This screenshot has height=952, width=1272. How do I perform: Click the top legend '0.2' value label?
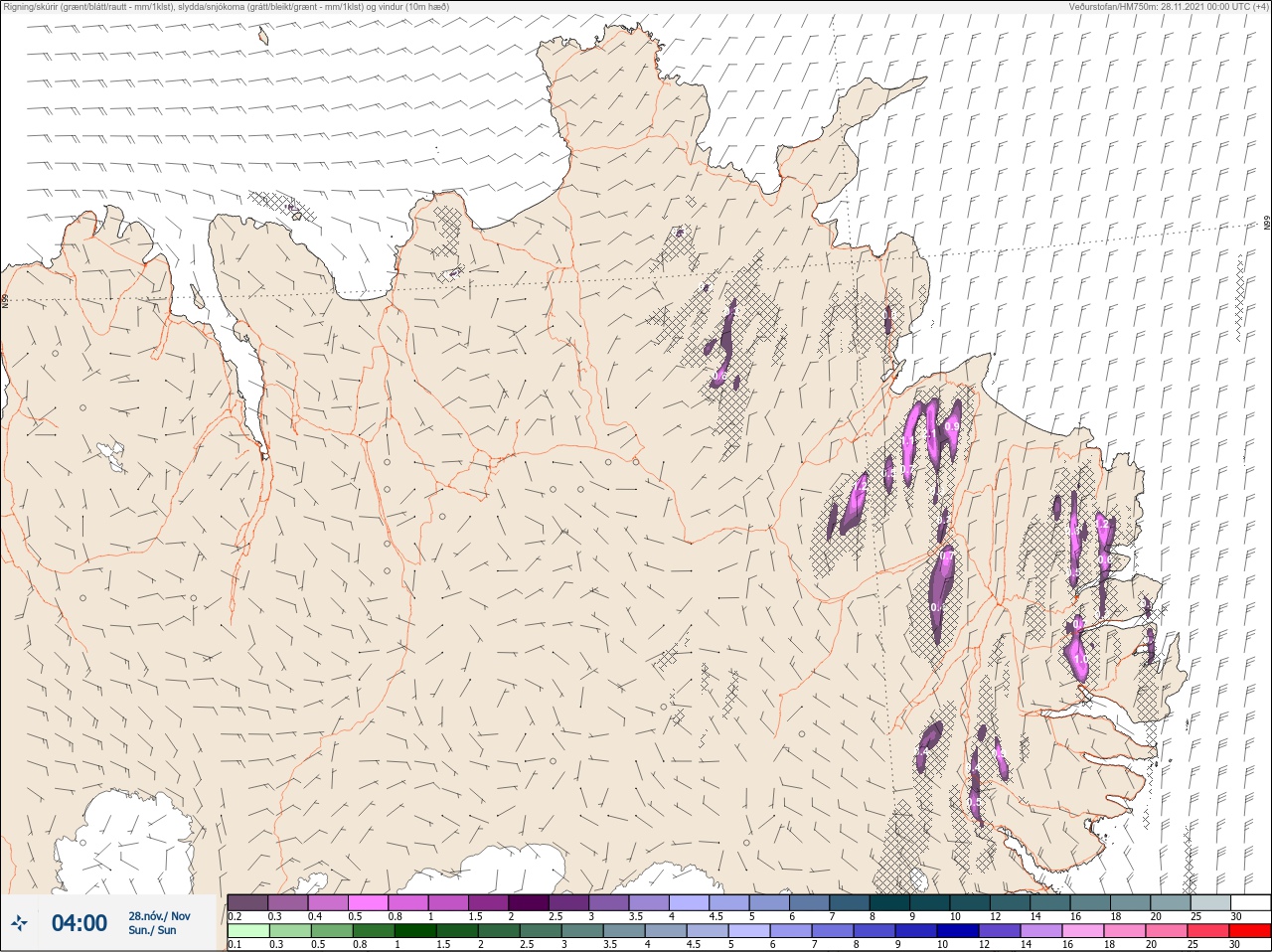point(235,916)
